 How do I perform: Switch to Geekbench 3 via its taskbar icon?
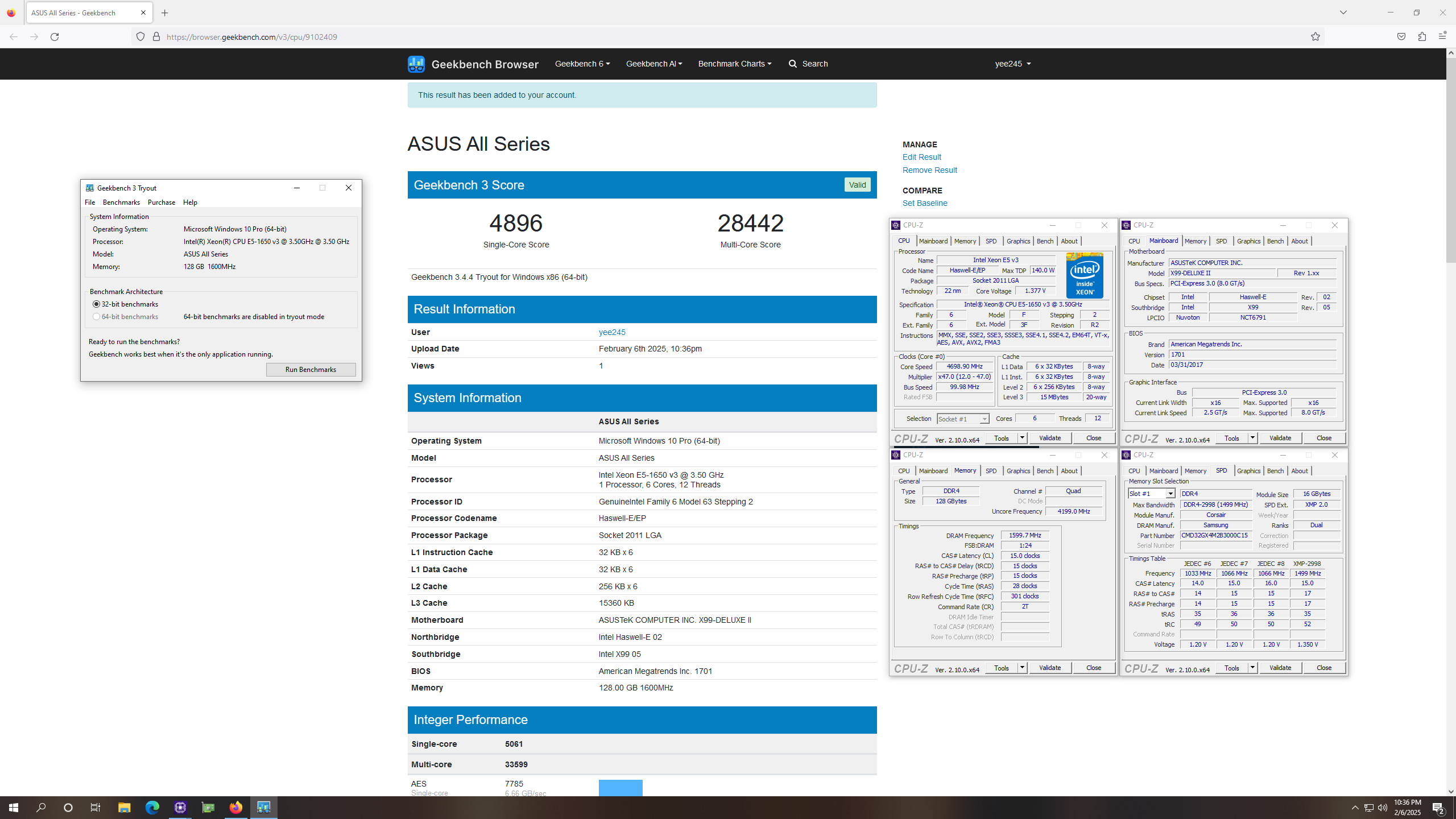tap(263, 808)
